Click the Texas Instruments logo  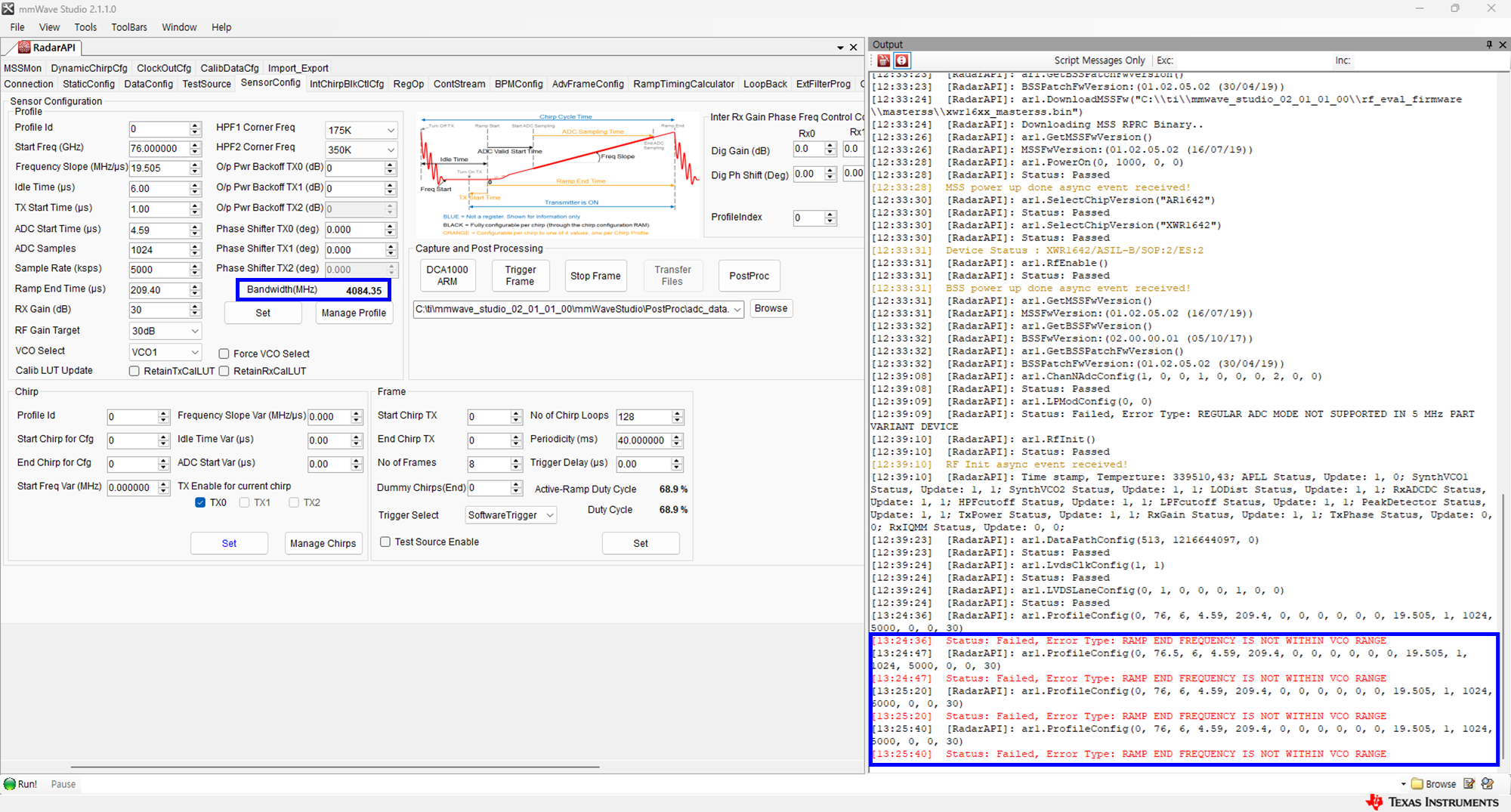1432,802
